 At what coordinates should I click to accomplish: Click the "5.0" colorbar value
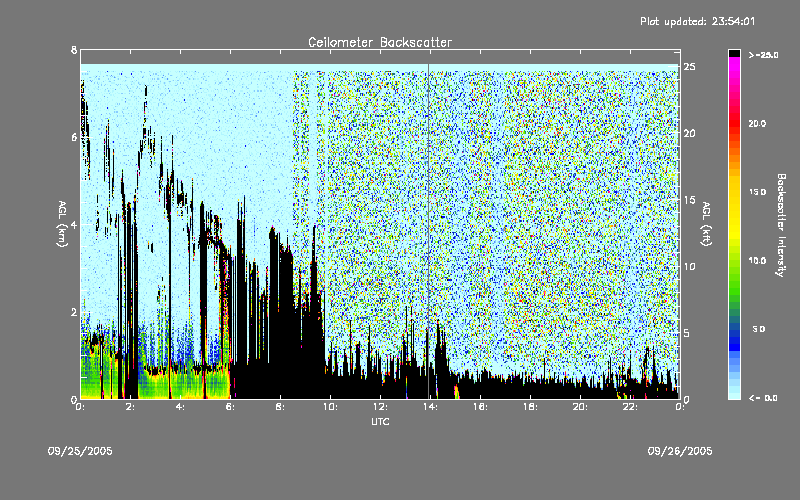pos(759,329)
